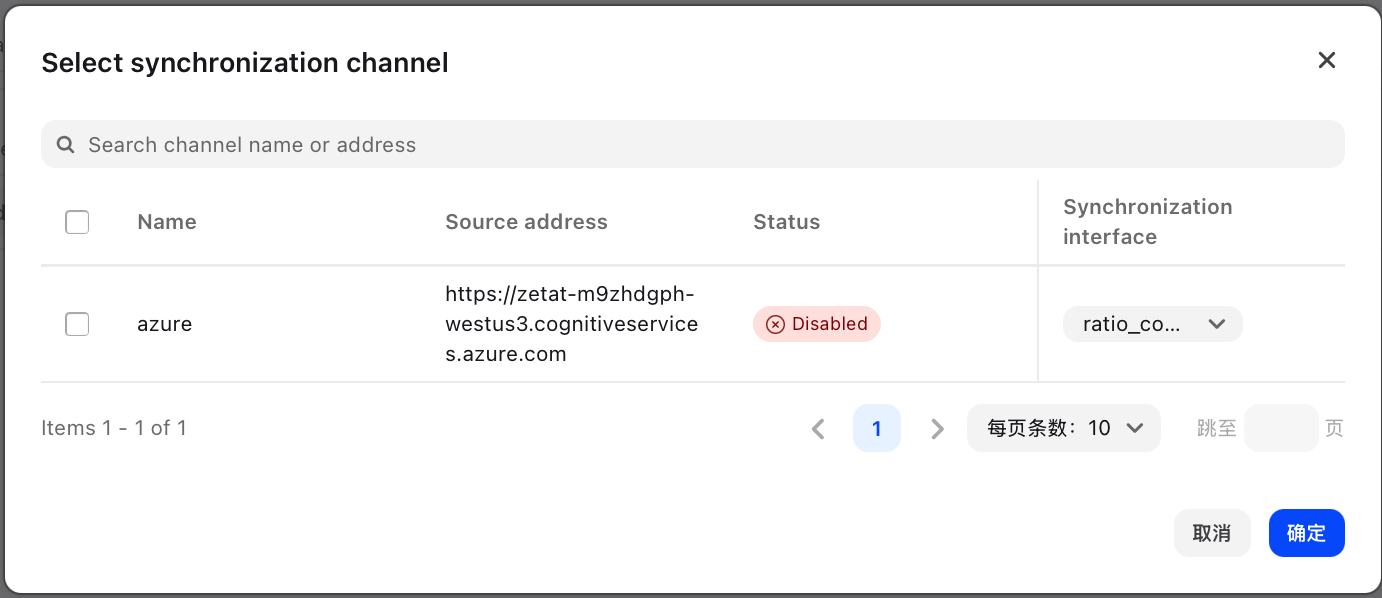Screen dimensions: 1382x598
Task: Click the Name column header
Action: [x=167, y=222]
